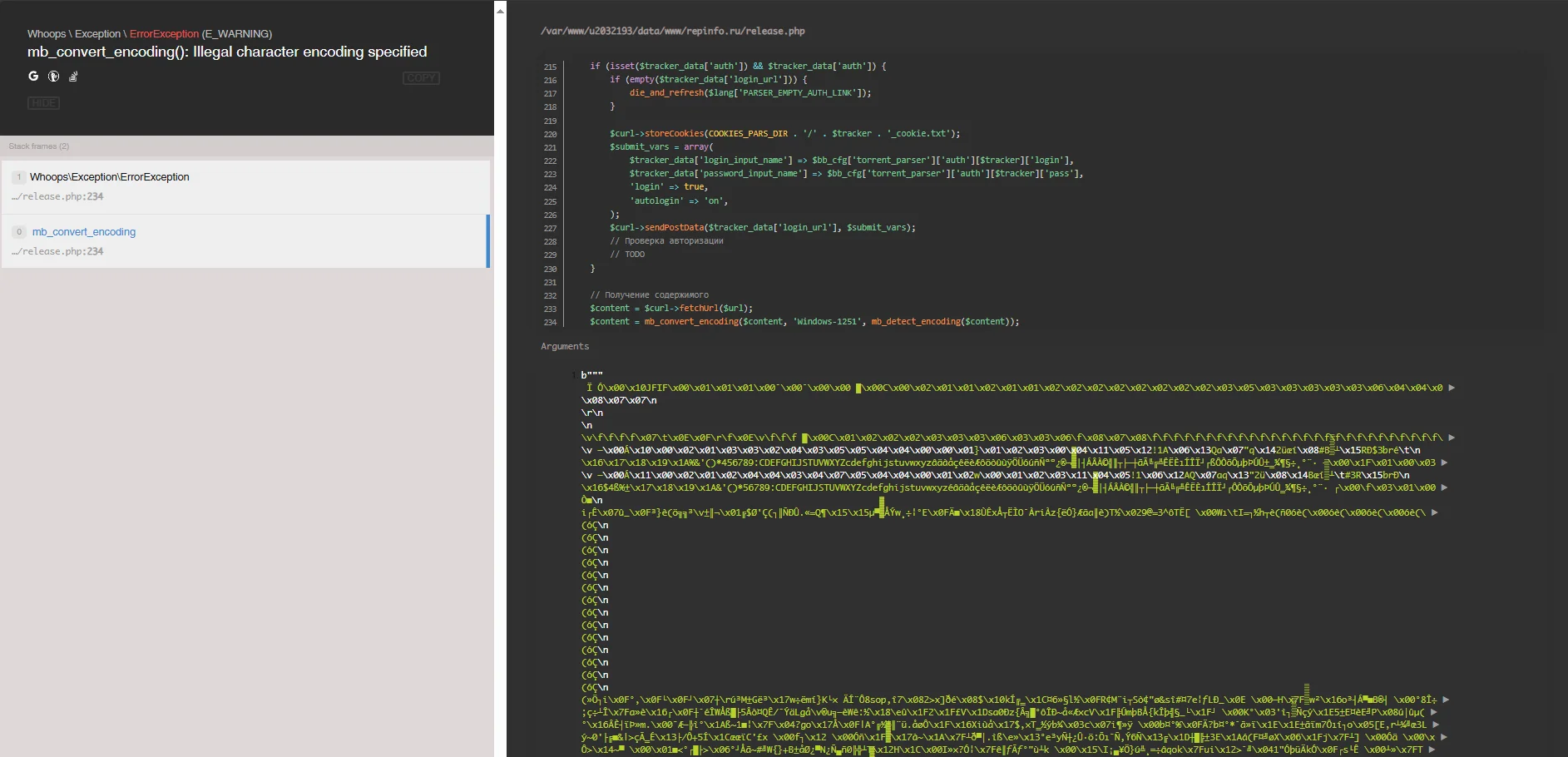
Task: Expand the argument line starting with JFIF
Action: 1452,388
